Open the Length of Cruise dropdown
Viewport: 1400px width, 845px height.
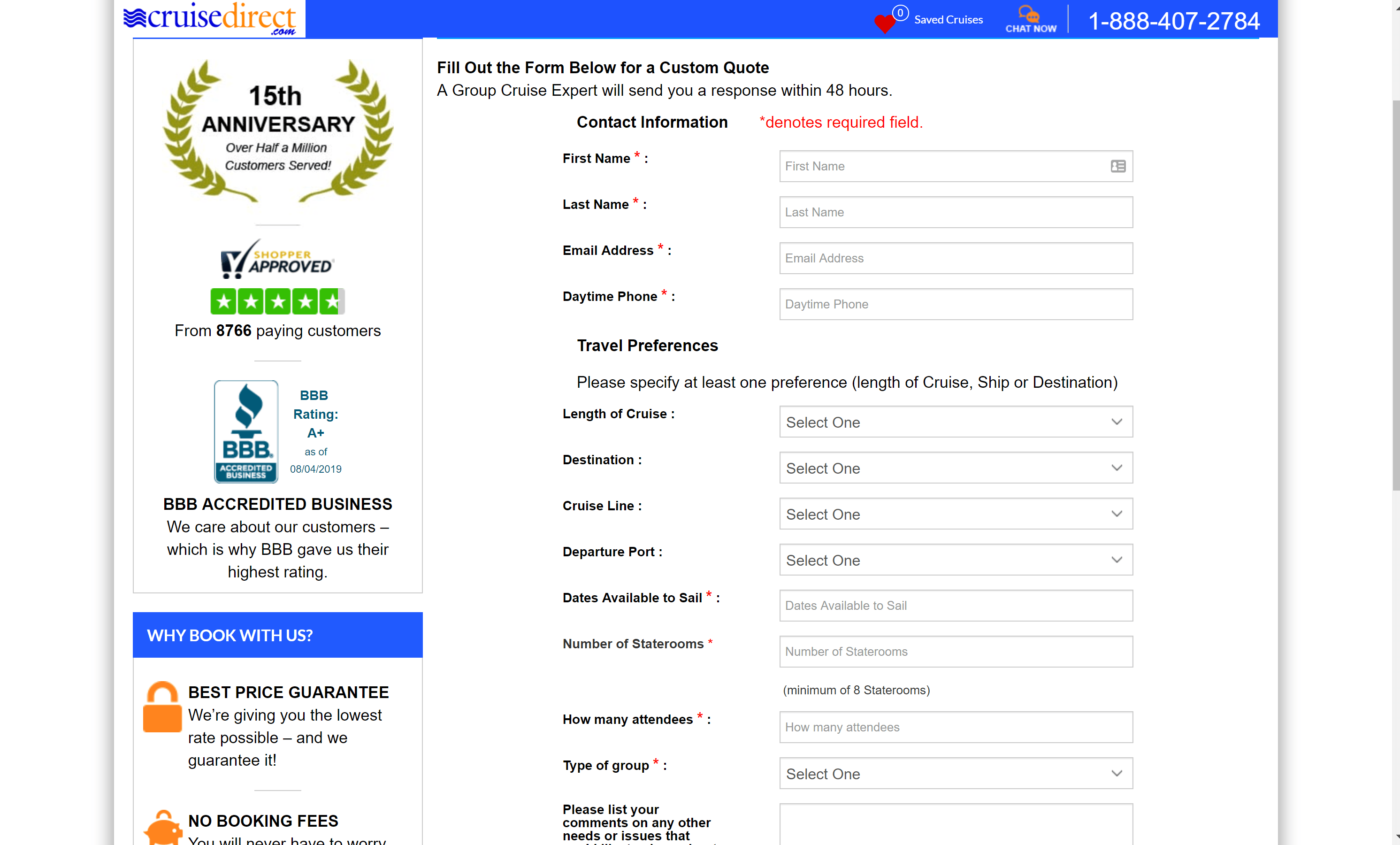coord(956,422)
